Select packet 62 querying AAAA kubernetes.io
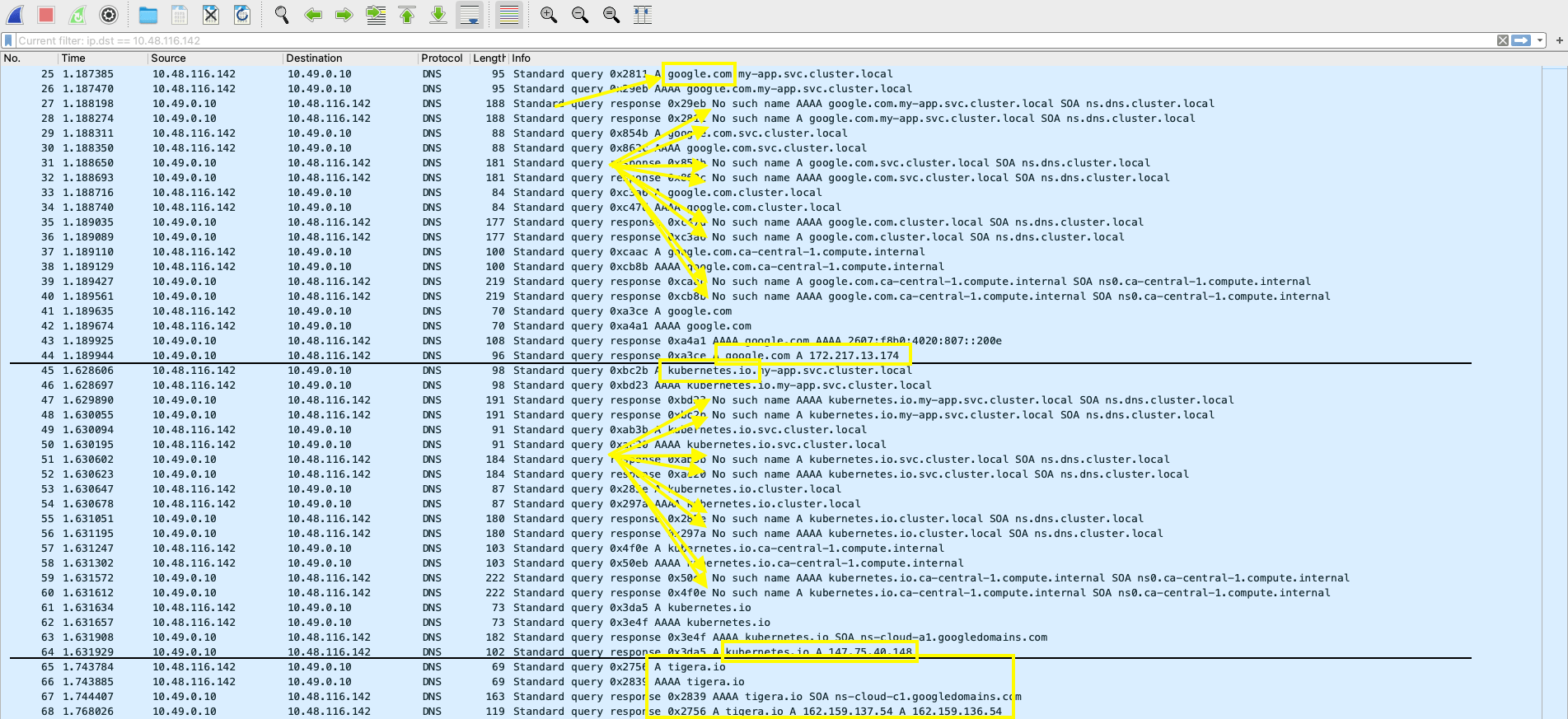The width and height of the screenshot is (1568, 719). (770, 623)
